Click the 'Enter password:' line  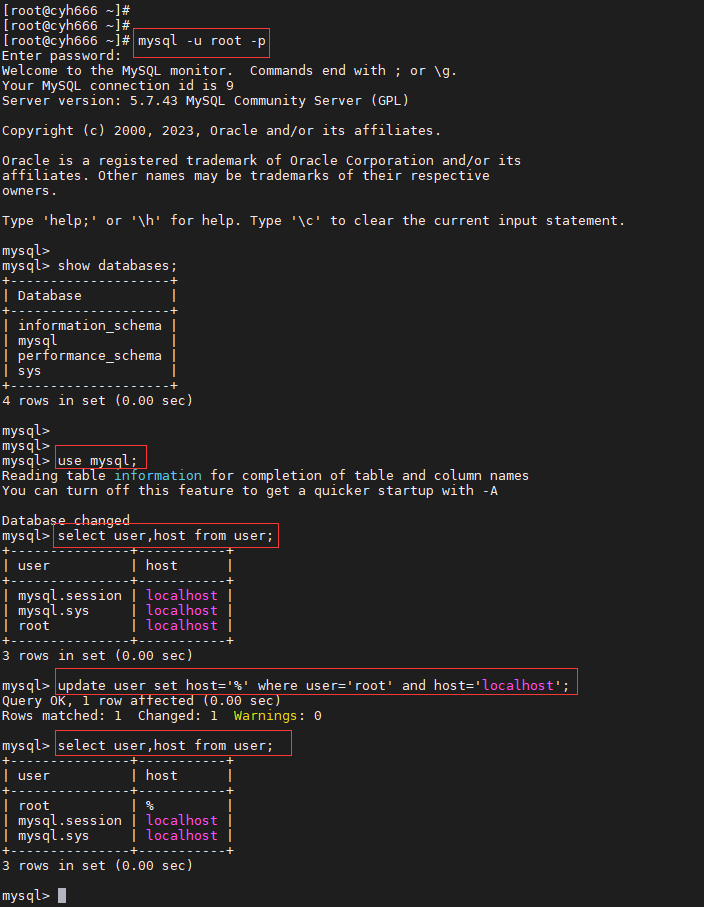[61, 56]
